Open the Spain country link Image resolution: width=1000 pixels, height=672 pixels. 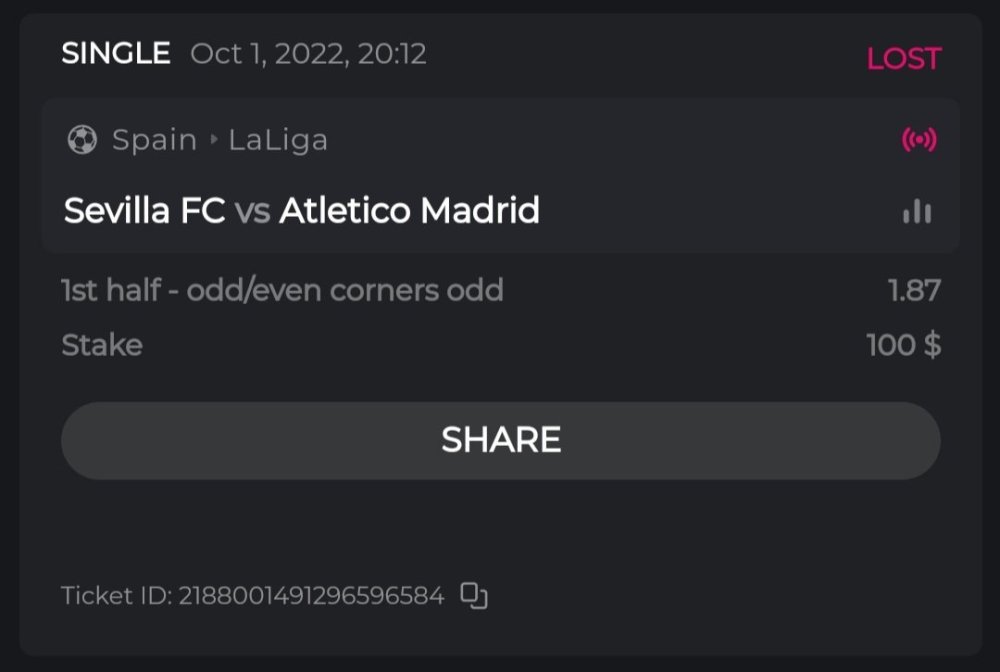(x=154, y=140)
